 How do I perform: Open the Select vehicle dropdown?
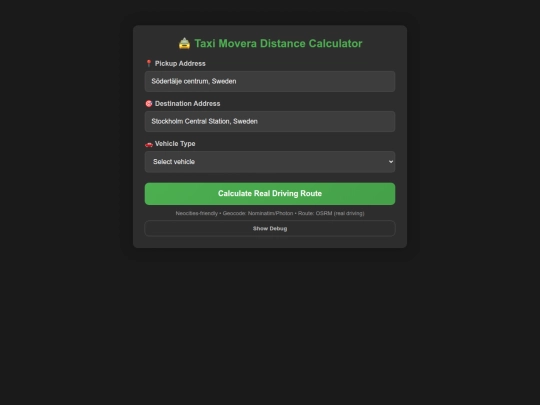coord(270,162)
